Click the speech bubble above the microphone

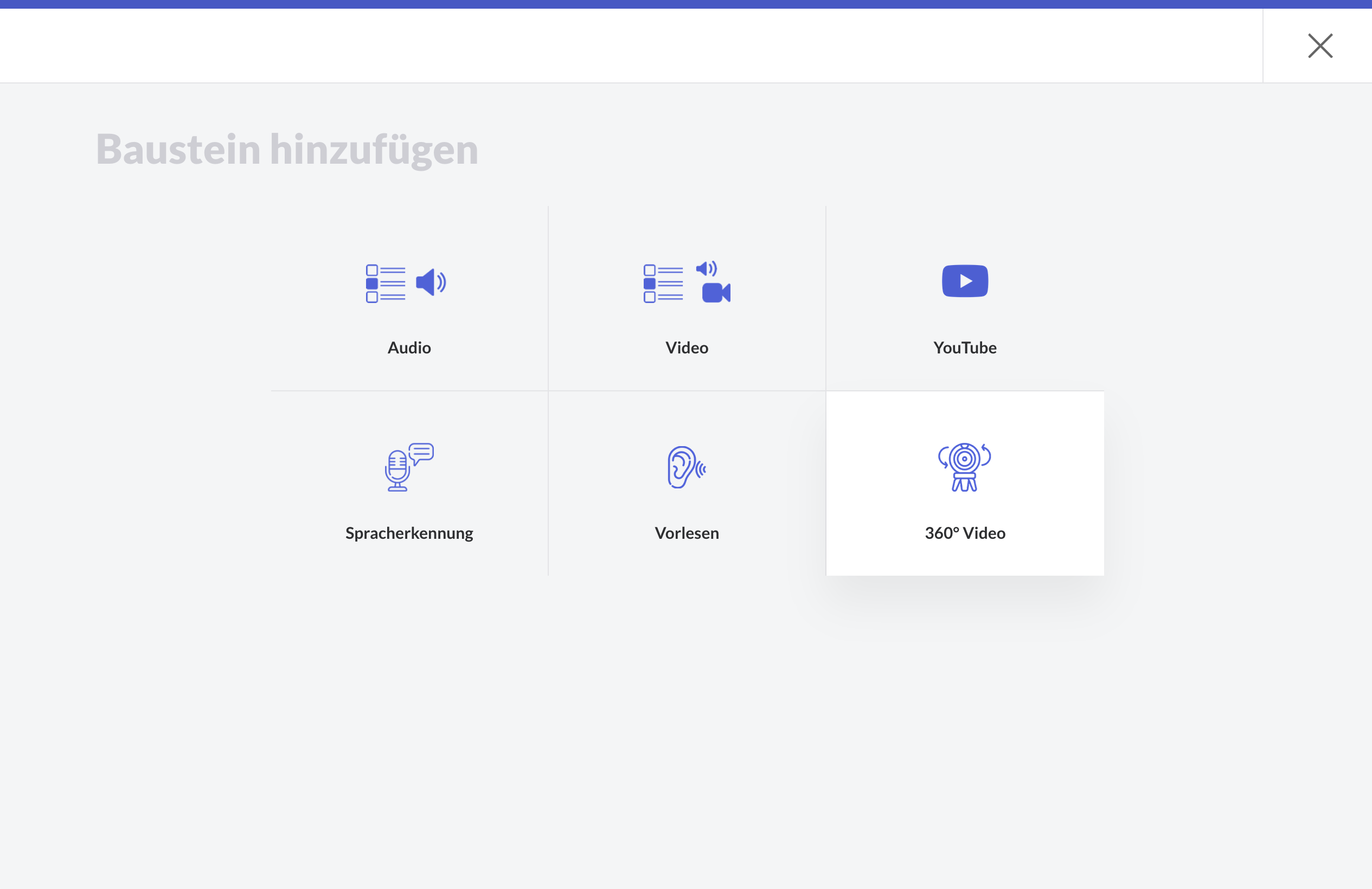(422, 453)
